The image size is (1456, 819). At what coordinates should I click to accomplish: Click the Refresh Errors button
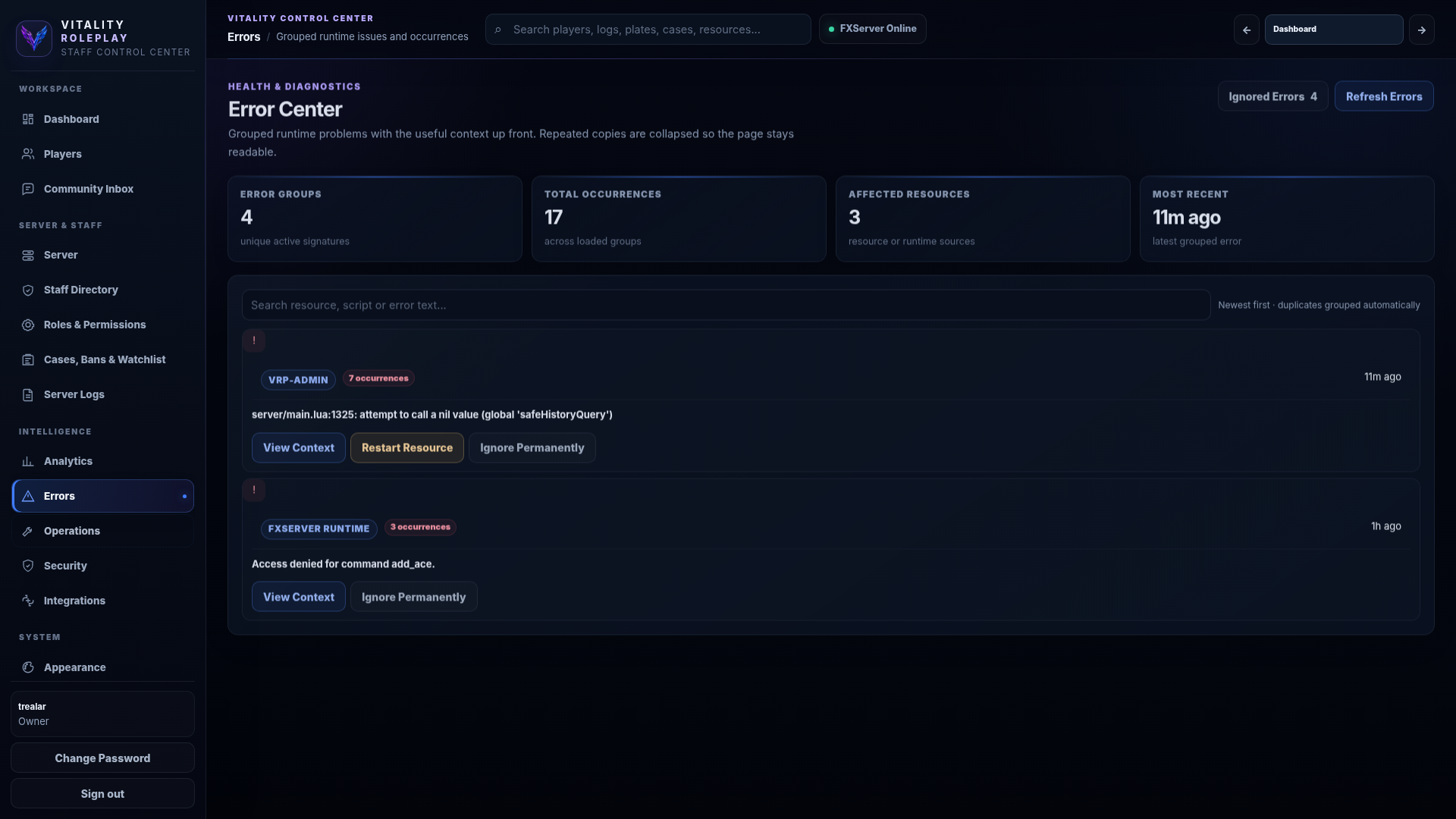tap(1383, 96)
